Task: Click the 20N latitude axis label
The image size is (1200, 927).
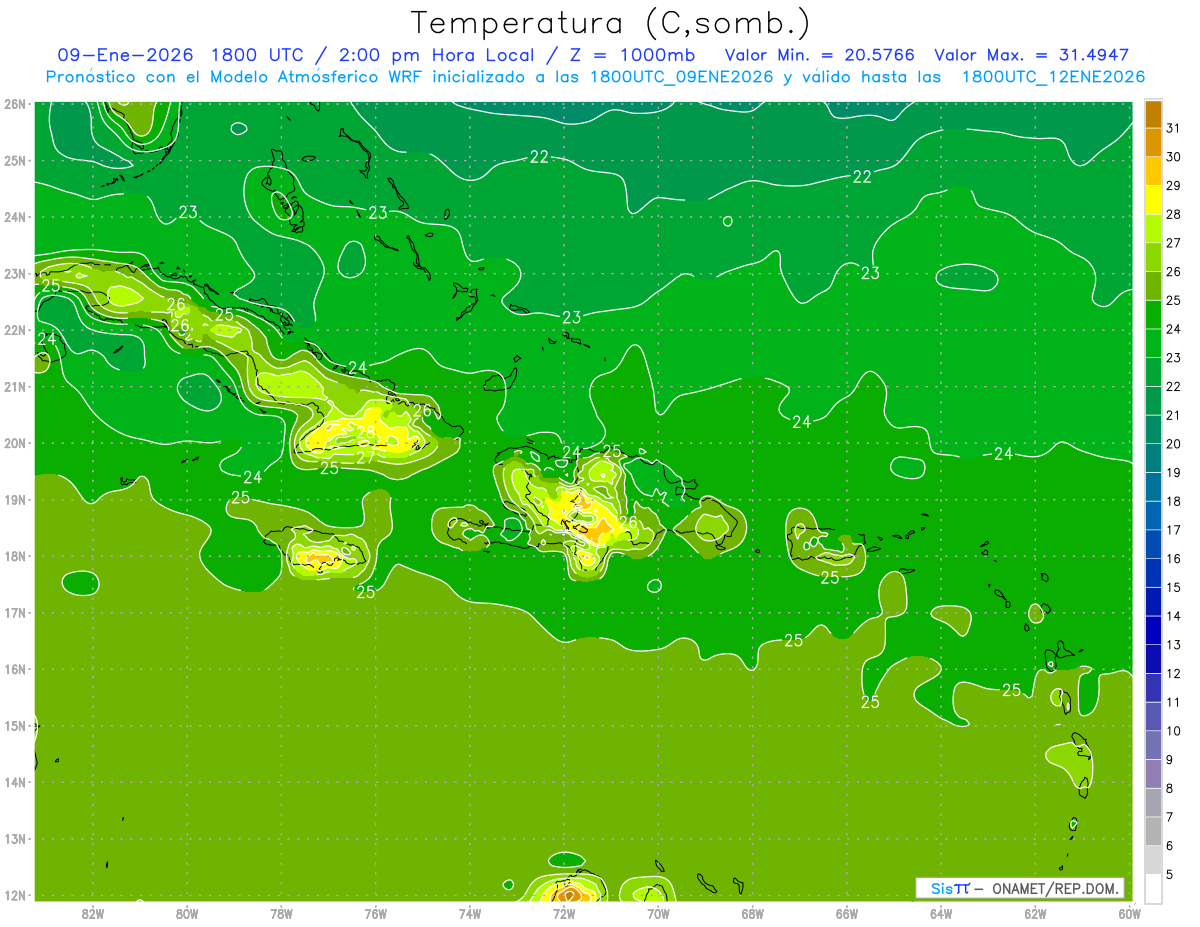Action: pyautogui.click(x=14, y=443)
